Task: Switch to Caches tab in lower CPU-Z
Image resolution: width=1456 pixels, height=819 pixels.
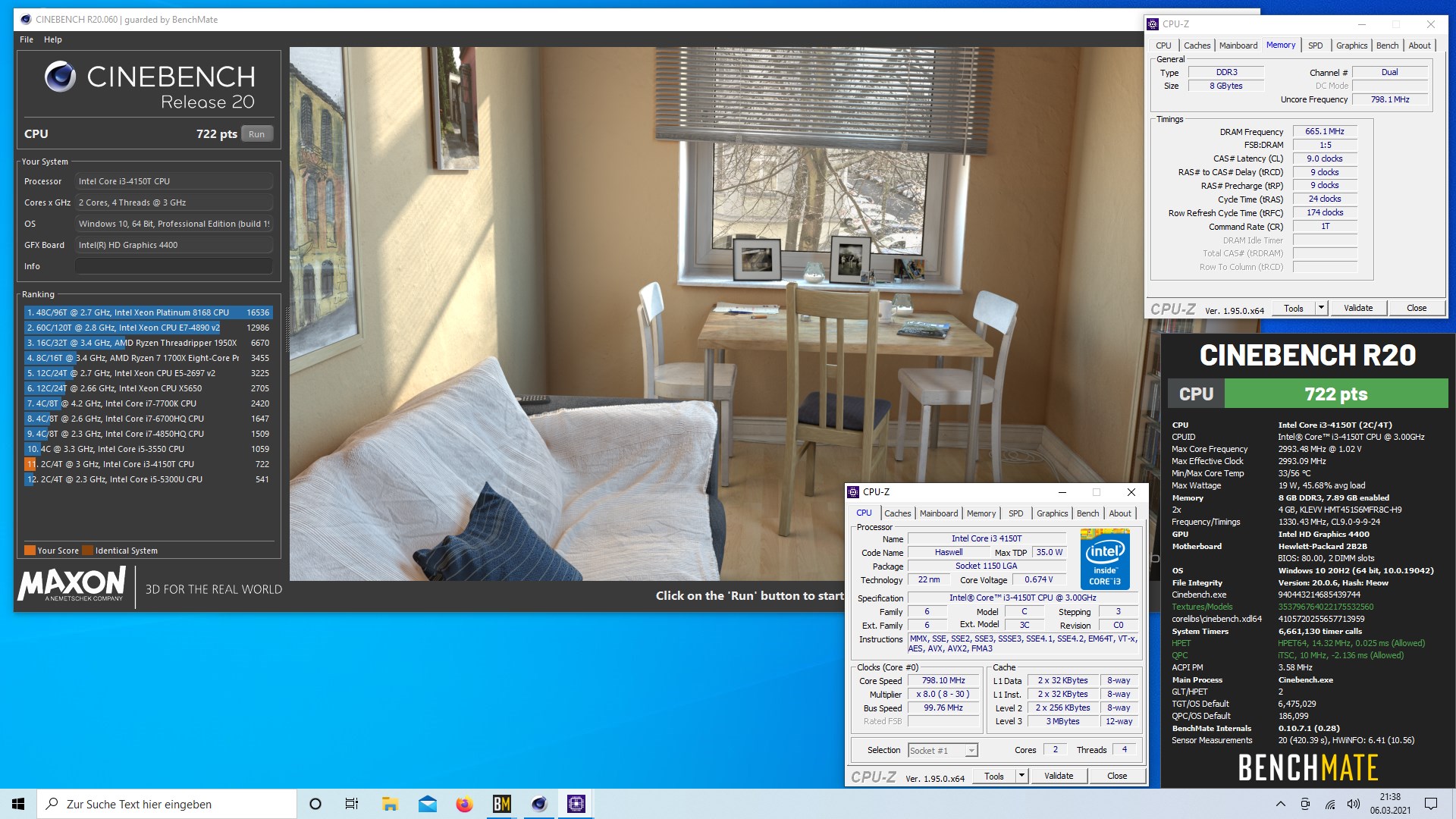Action: (x=898, y=513)
